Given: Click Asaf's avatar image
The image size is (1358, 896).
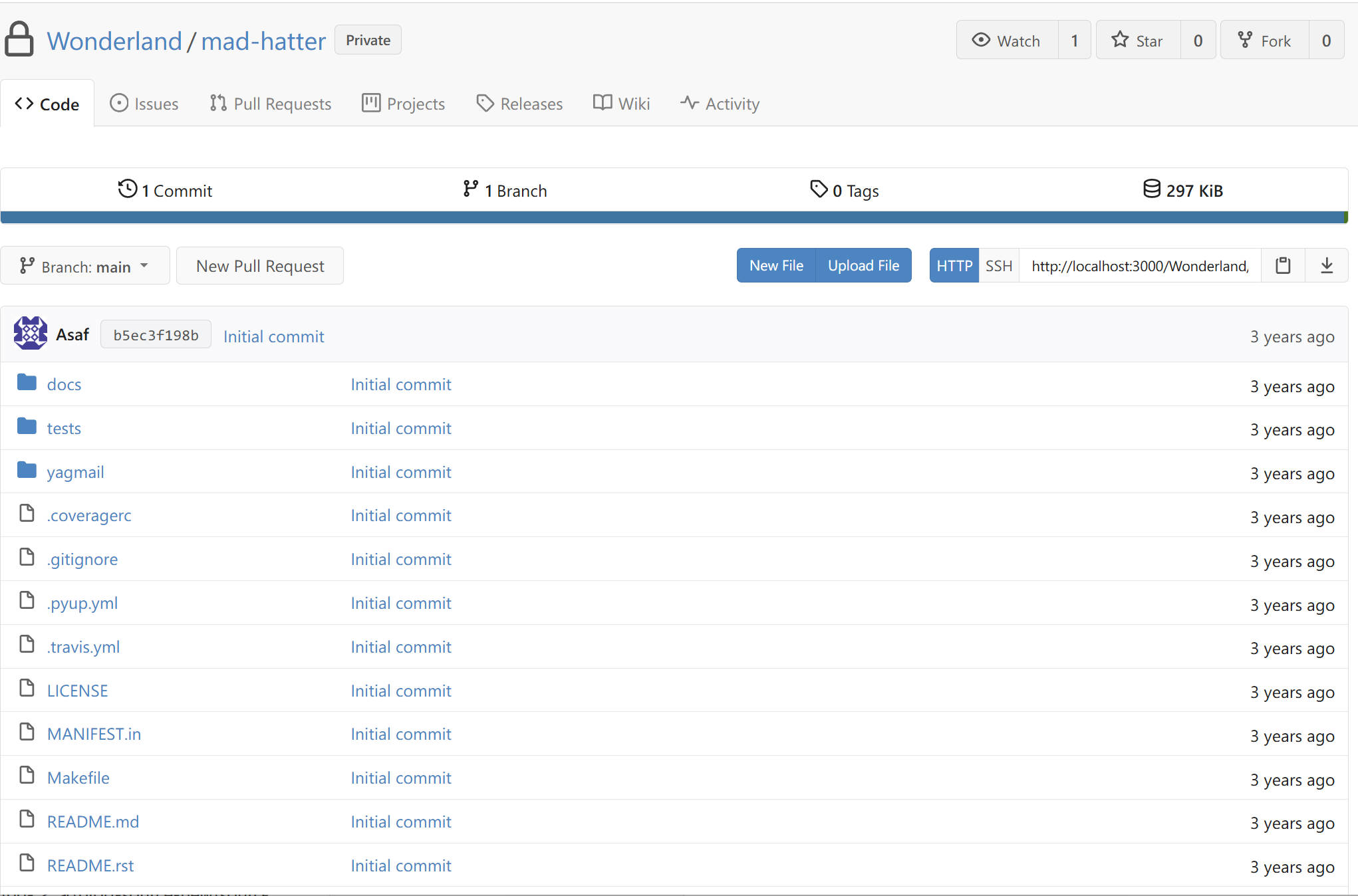Looking at the screenshot, I should click(x=31, y=334).
